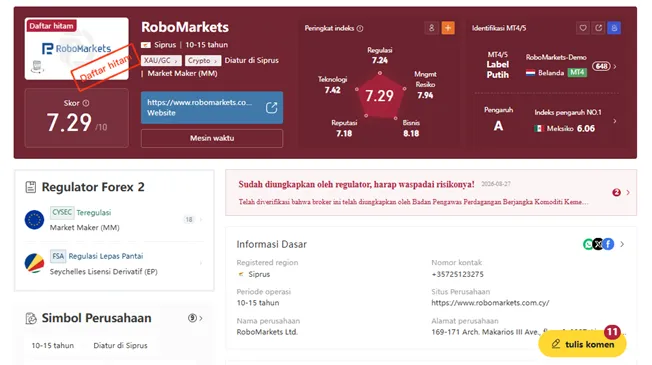This screenshot has width=652, height=365.
Task: Click the warning headline Sudah diungkapkan oleh regulator
Action: click(x=356, y=184)
